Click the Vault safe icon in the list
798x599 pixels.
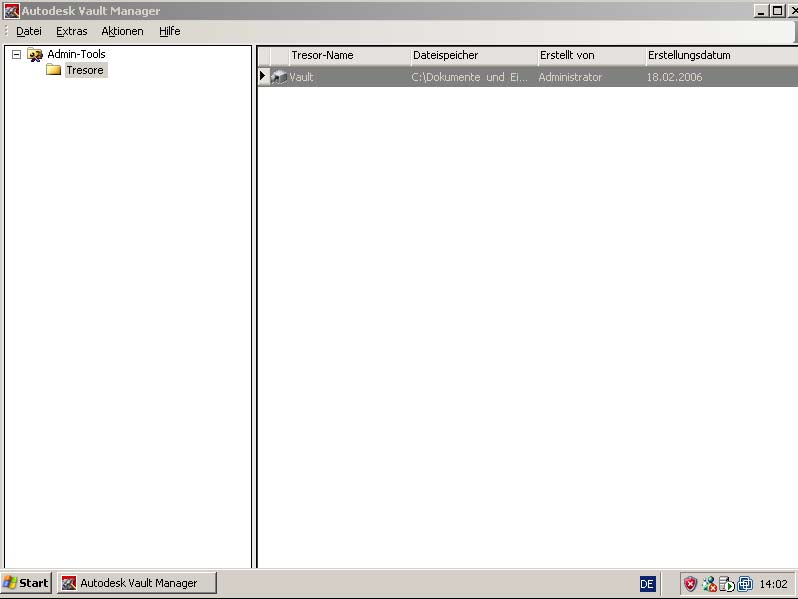pos(279,77)
